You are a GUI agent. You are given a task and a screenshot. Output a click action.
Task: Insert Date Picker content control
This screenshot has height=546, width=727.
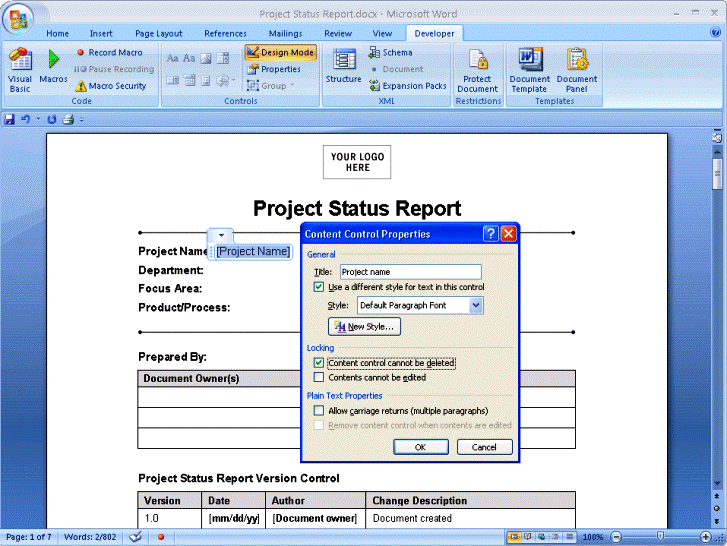tap(206, 81)
